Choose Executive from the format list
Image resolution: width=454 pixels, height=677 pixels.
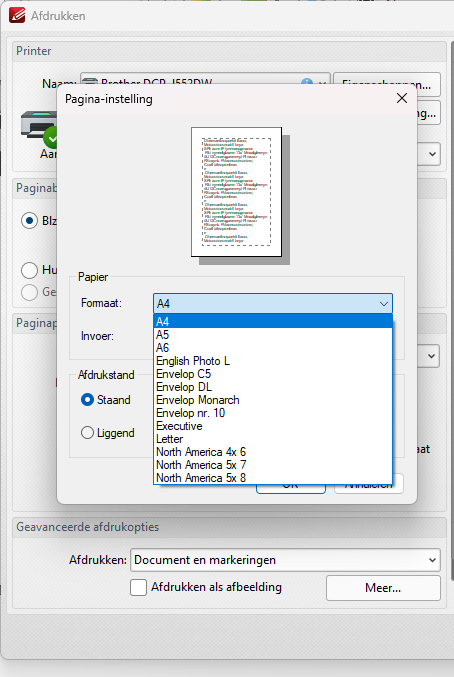coord(273,426)
